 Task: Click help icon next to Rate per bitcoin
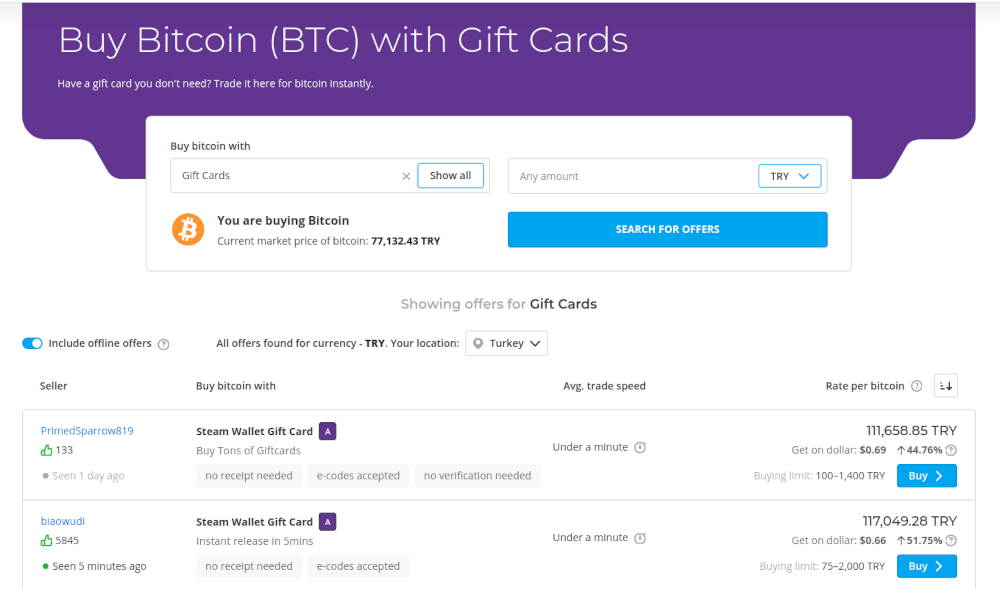[916, 386]
